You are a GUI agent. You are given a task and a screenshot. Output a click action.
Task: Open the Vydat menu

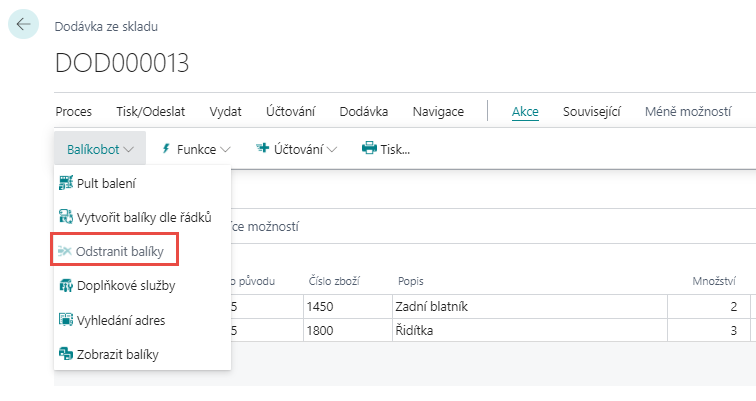pos(225,112)
